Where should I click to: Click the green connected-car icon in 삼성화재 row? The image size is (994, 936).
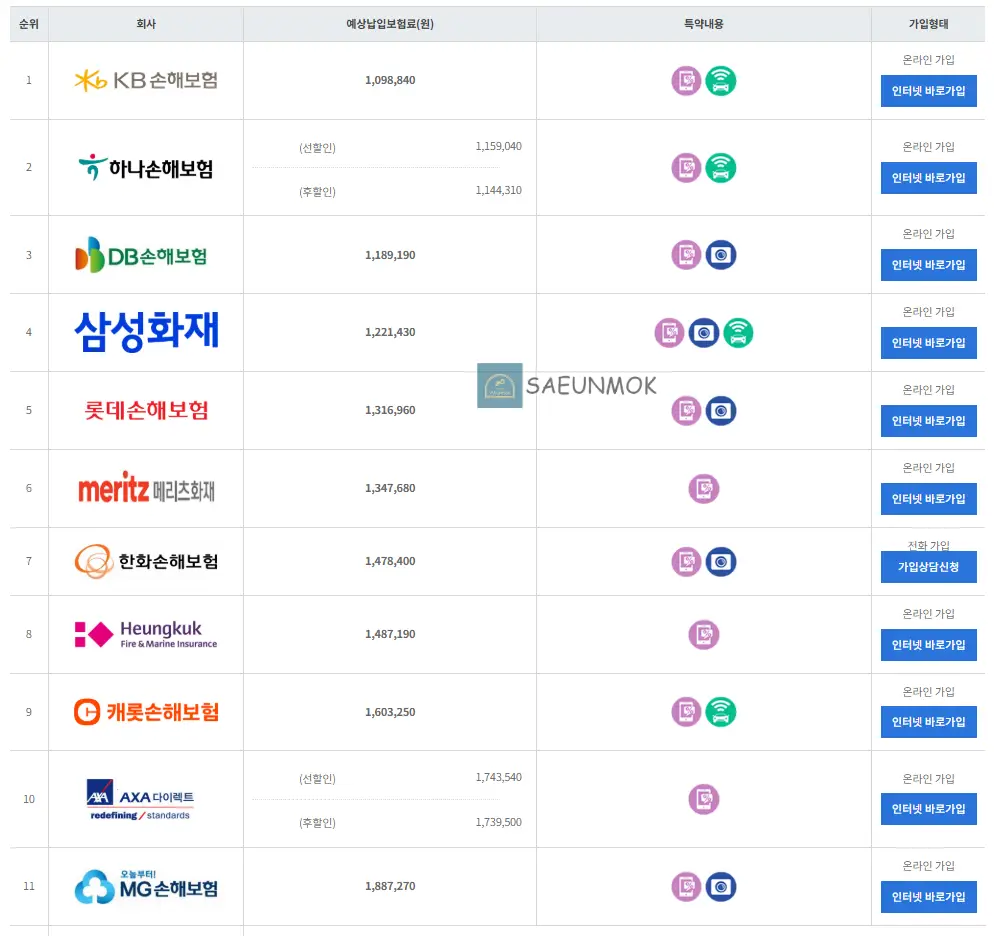[x=738, y=333]
